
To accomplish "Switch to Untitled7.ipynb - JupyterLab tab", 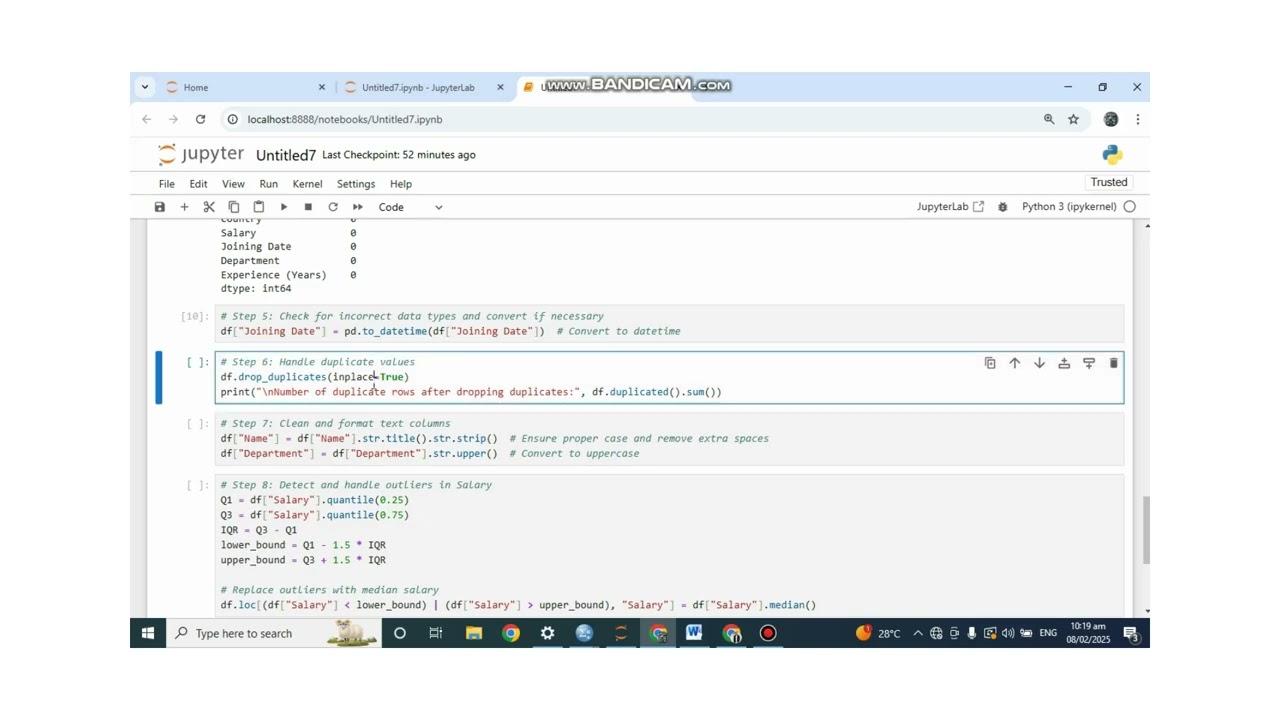I will click(423, 87).
